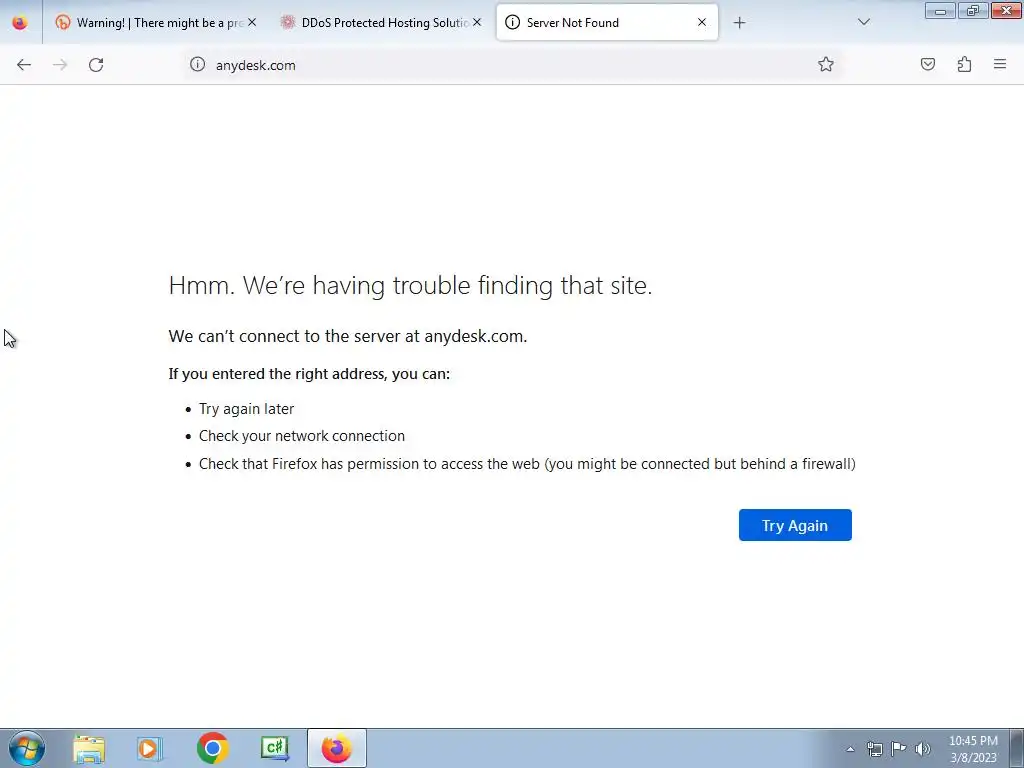The height and width of the screenshot is (768, 1024).
Task: Launch Windows Media Player from taskbar
Action: coord(150,749)
